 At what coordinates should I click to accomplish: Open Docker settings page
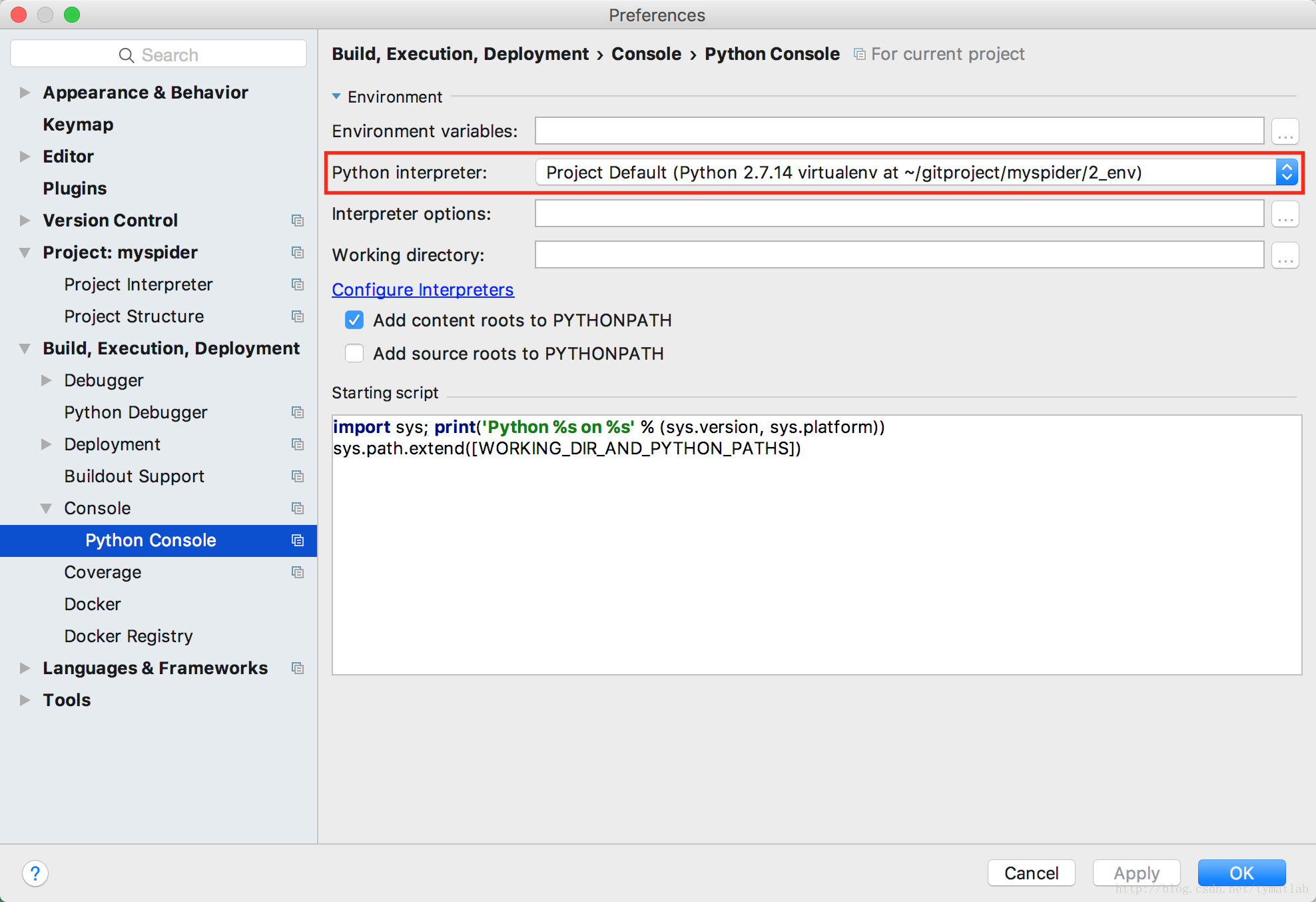tap(93, 604)
